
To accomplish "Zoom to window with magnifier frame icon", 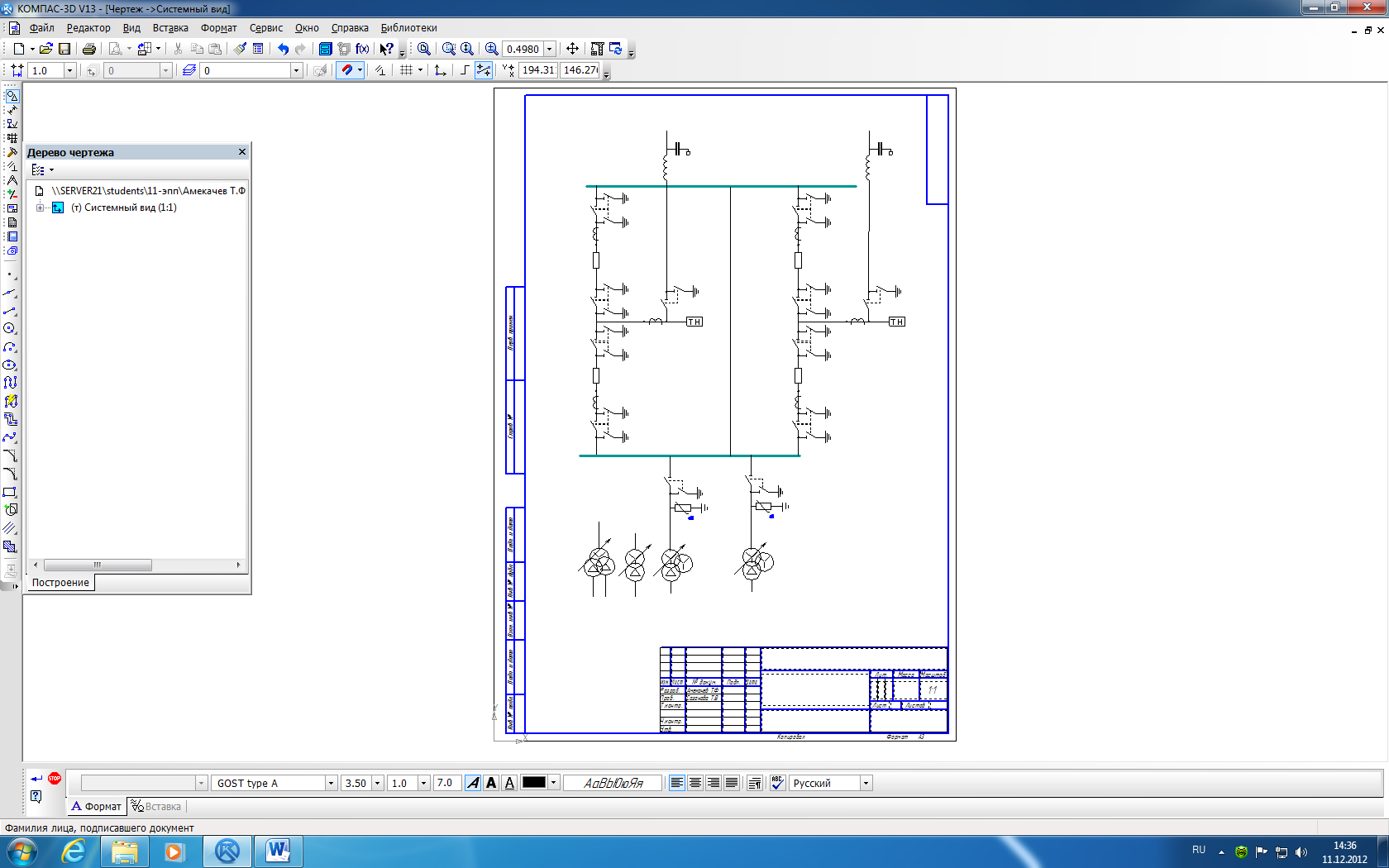I will pyautogui.click(x=449, y=49).
